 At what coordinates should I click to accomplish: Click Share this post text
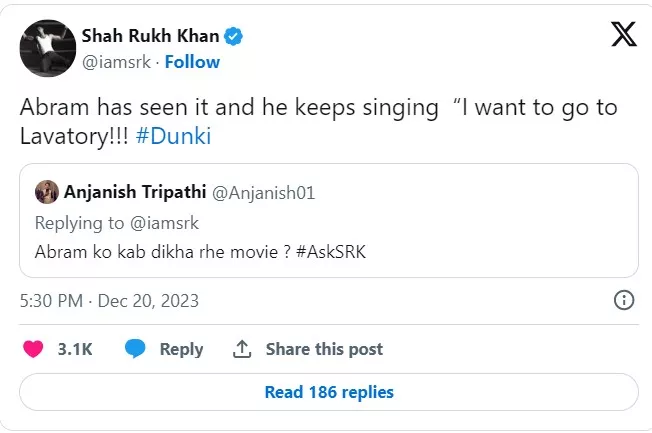pyautogui.click(x=324, y=349)
